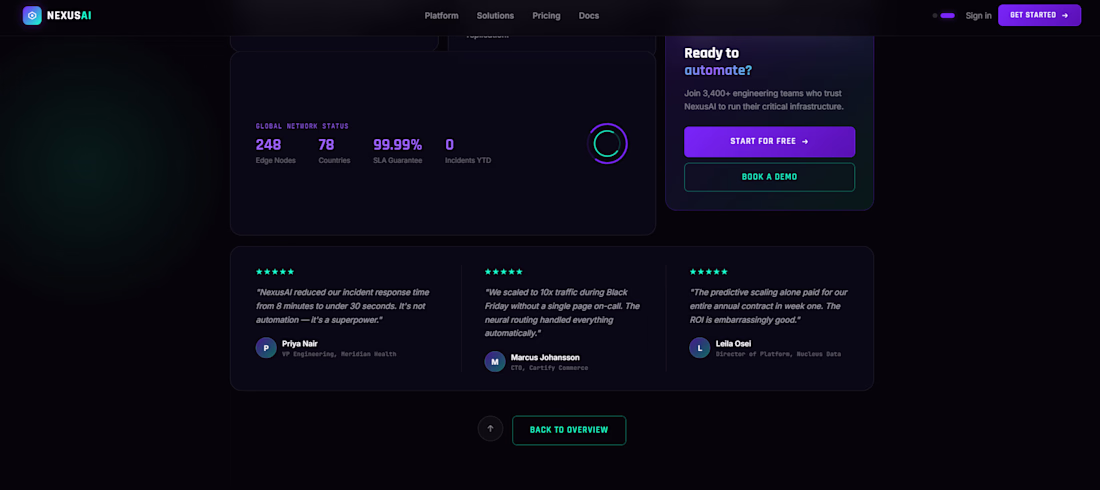Click the stars above the Black Friday testimonial
Screen dimensions: 1100x490
pos(504,272)
